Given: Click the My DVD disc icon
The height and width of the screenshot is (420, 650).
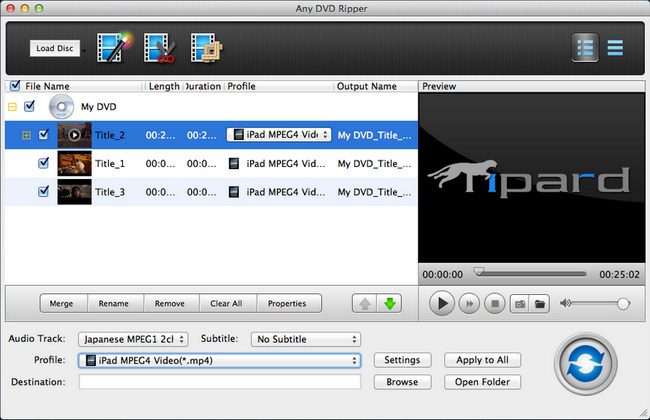Looking at the screenshot, I should (61, 107).
